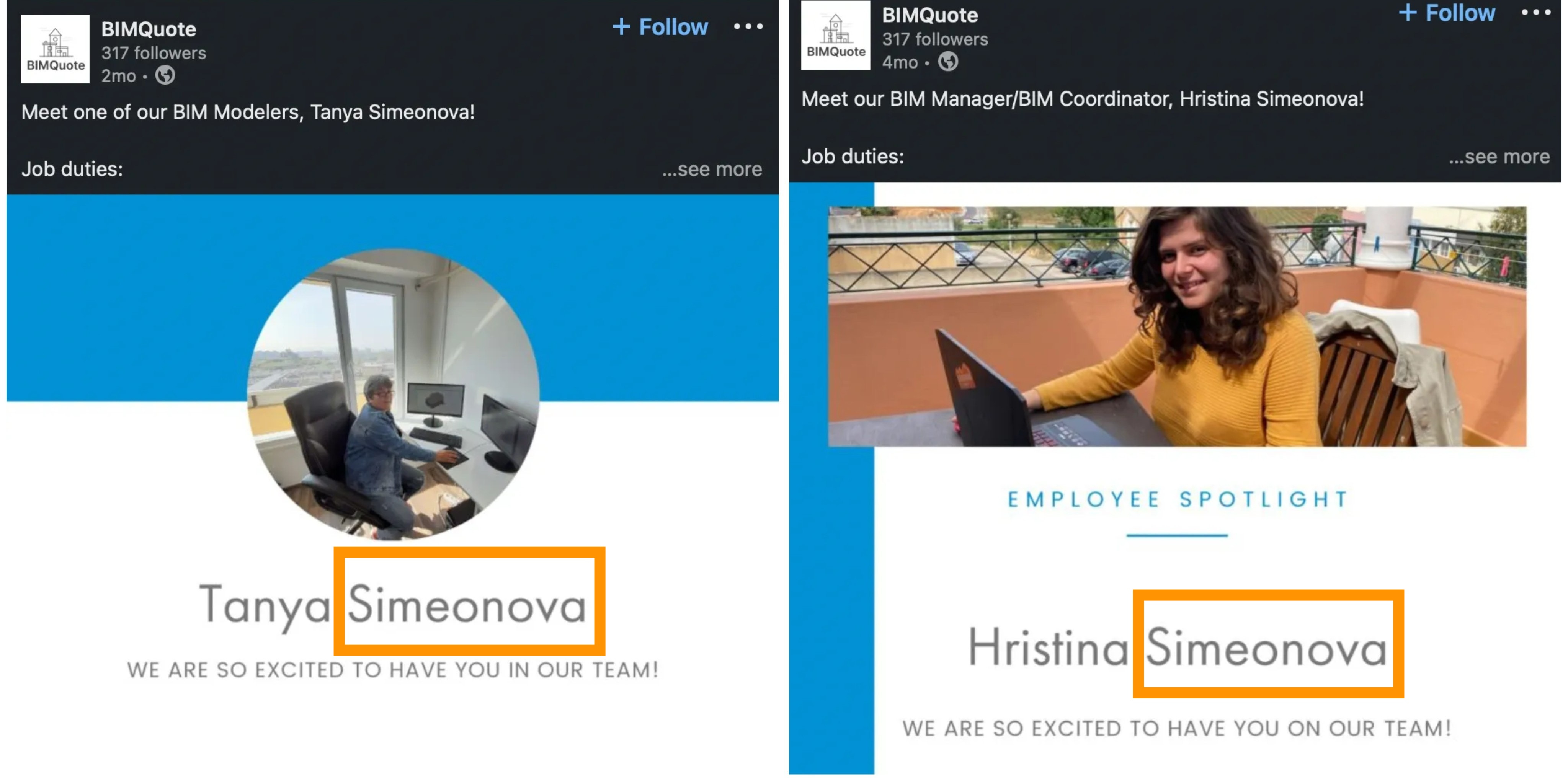Click the 317 followers text in the left post
This screenshot has height=778, width=1568.
[154, 53]
